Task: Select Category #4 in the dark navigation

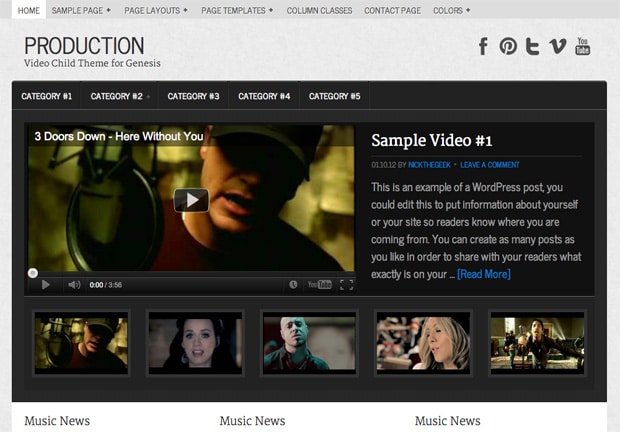Action: click(x=264, y=96)
